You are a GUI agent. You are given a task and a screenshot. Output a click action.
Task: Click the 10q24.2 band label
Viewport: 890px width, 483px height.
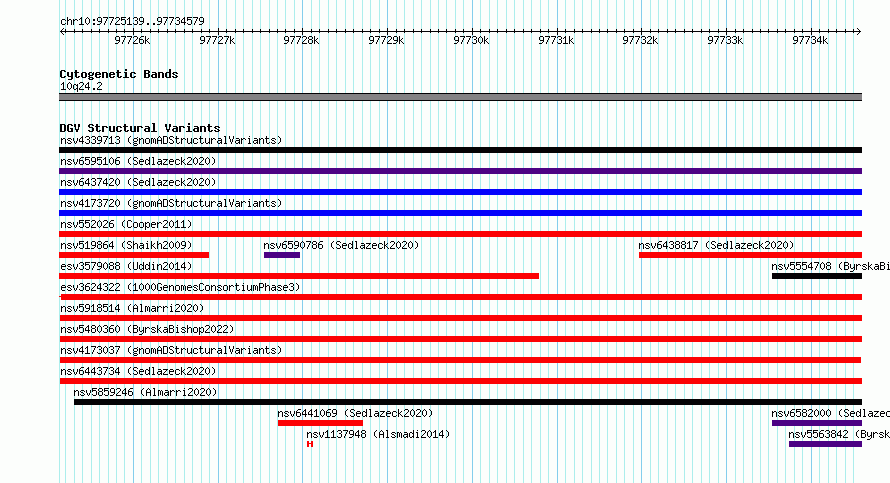tap(81, 86)
